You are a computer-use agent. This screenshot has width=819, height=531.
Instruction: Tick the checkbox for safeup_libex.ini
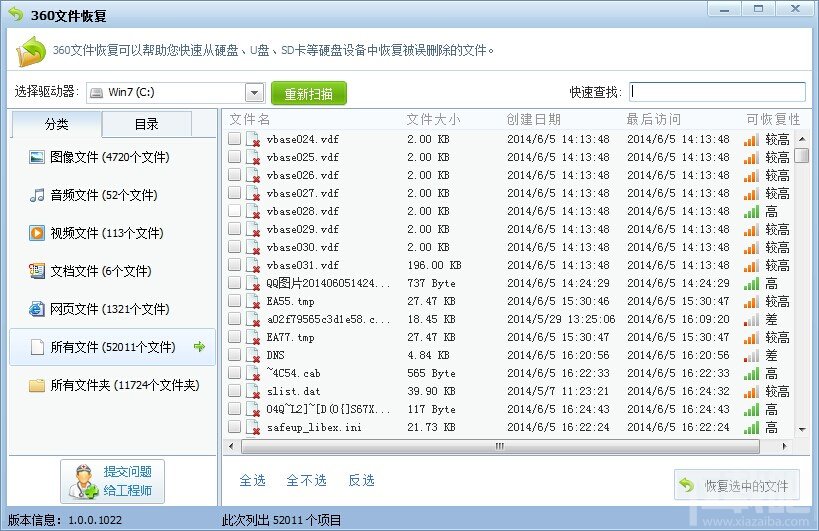click(x=234, y=427)
